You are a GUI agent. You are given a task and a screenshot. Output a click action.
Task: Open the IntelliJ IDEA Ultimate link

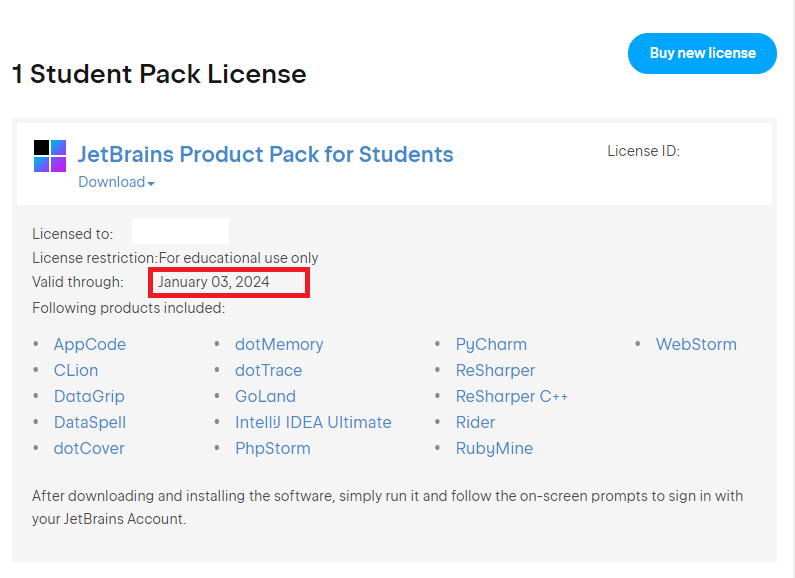click(313, 422)
